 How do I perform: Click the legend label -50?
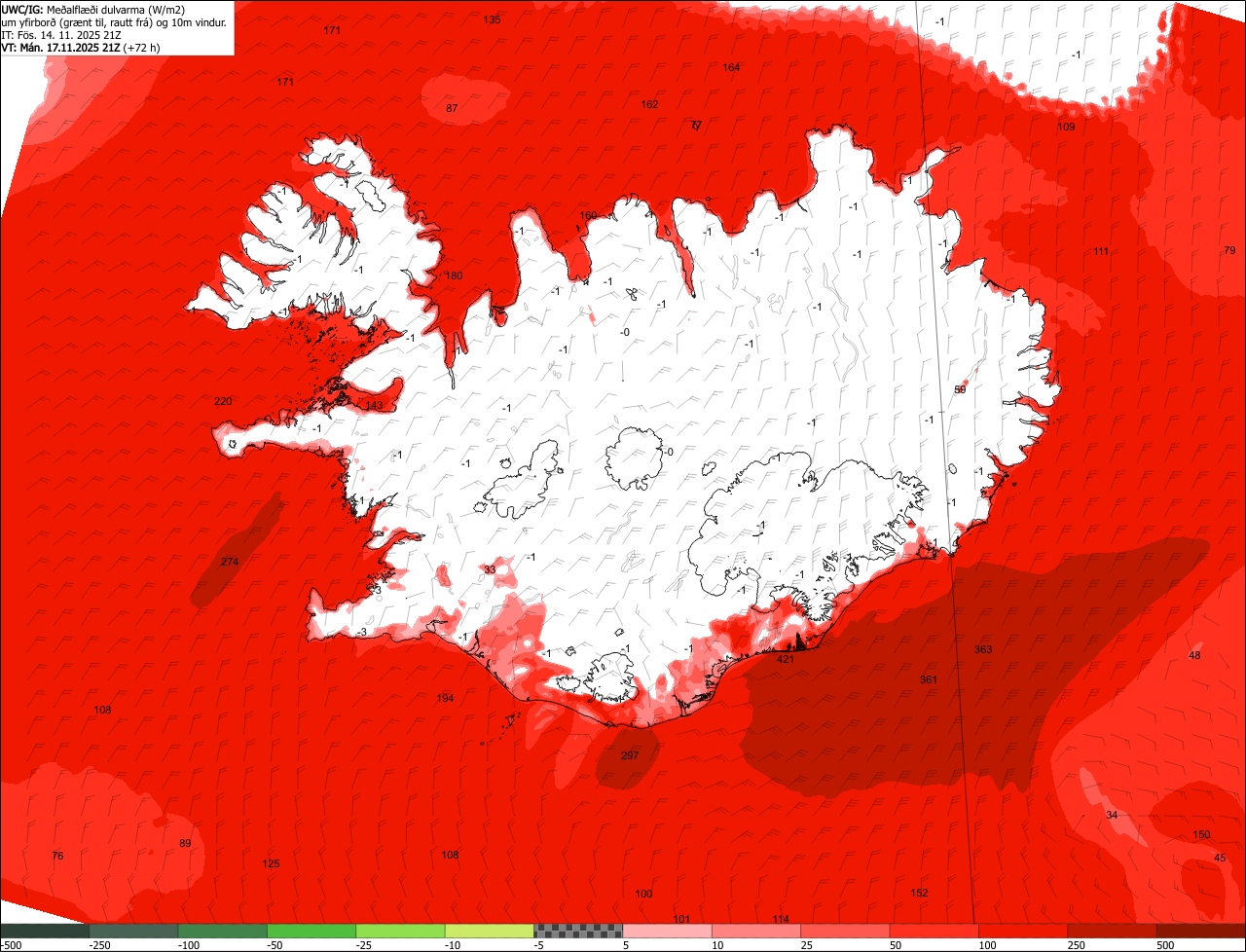275,945
